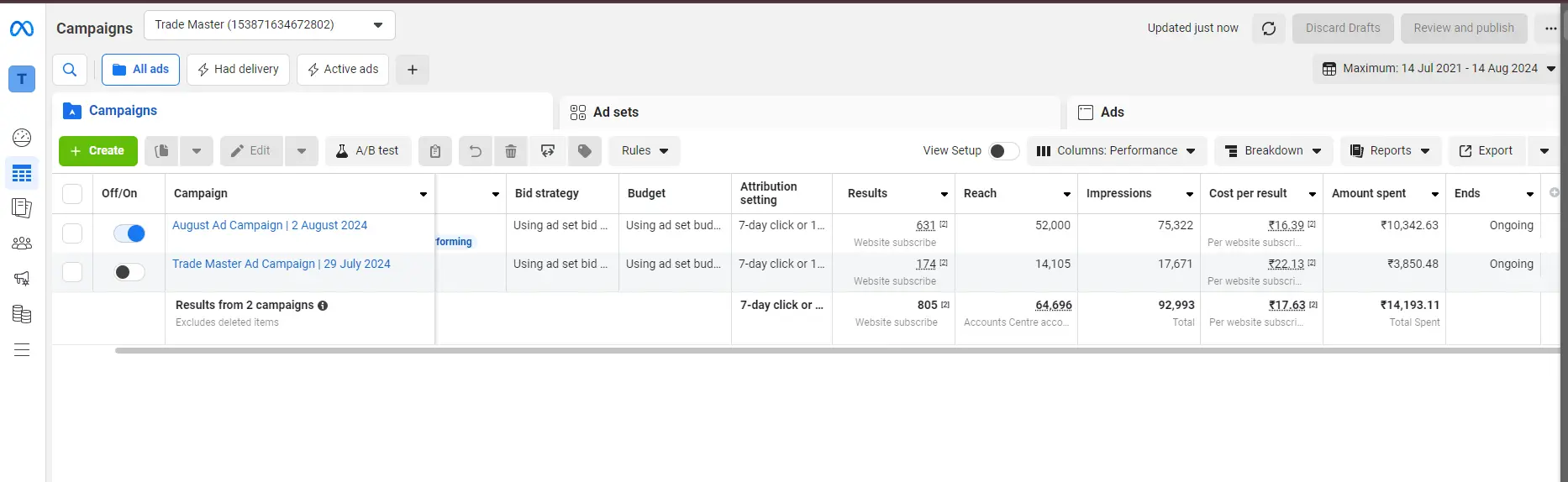
Task: Start an A/B test
Action: pyautogui.click(x=368, y=151)
